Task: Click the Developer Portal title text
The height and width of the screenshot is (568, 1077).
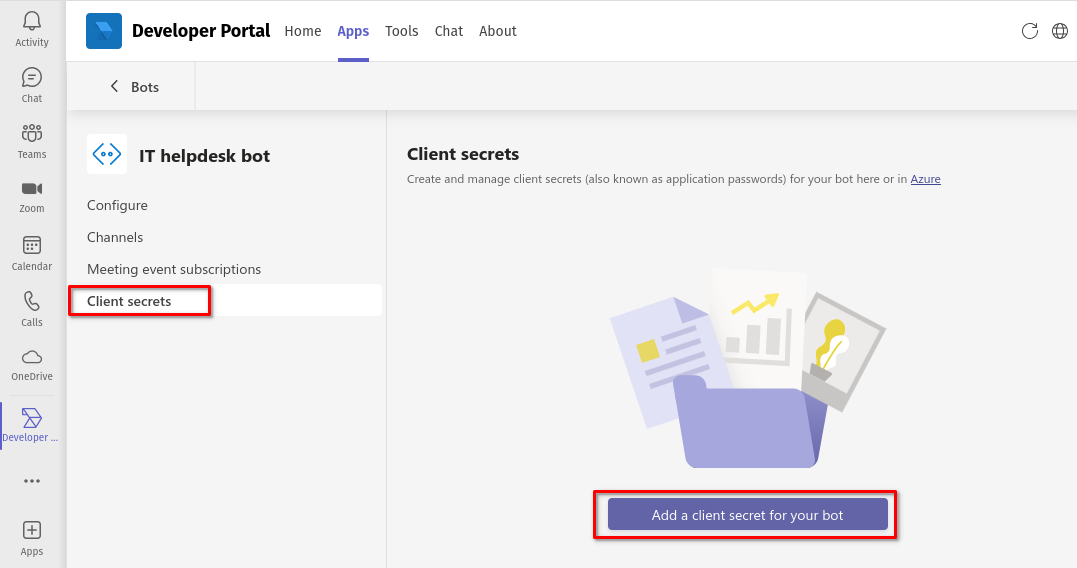Action: 201,31
